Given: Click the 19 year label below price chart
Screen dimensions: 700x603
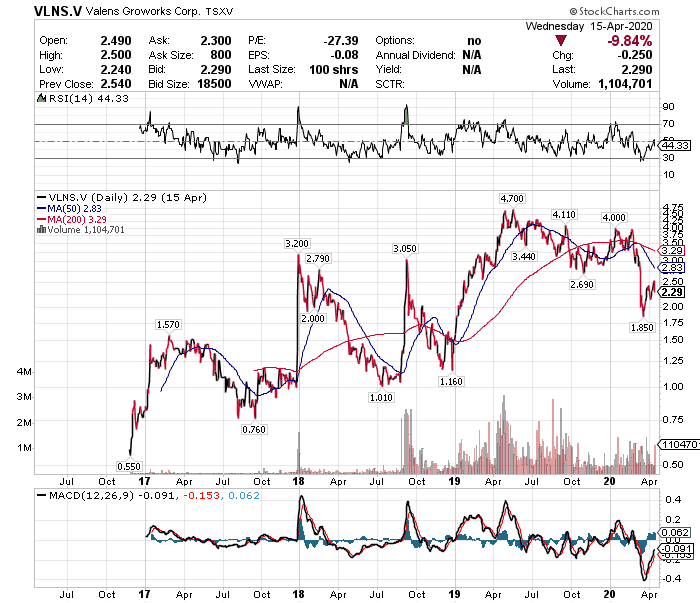Looking at the screenshot, I should [454, 482].
